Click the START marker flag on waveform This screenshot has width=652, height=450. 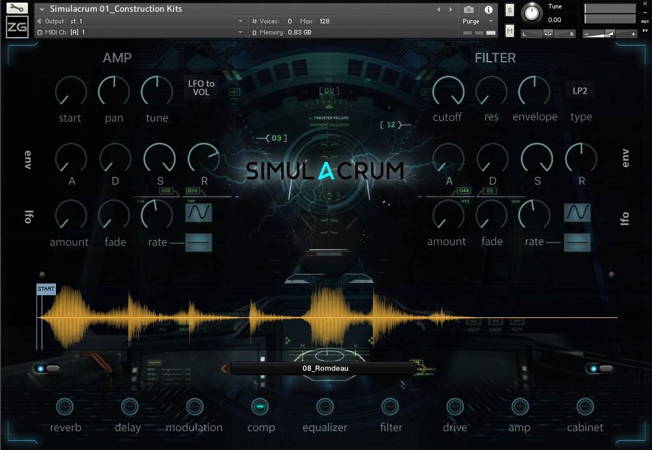point(46,289)
